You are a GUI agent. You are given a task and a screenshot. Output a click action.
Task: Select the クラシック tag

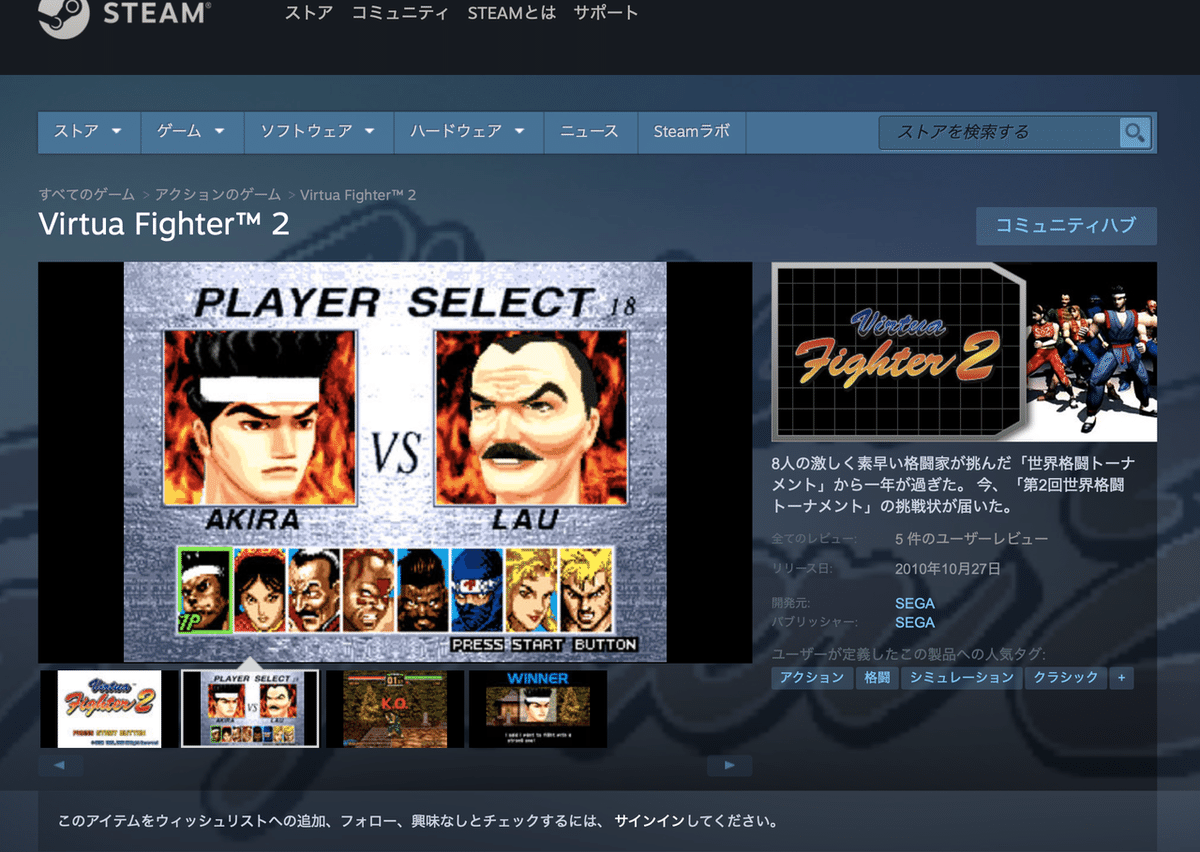tap(1066, 678)
